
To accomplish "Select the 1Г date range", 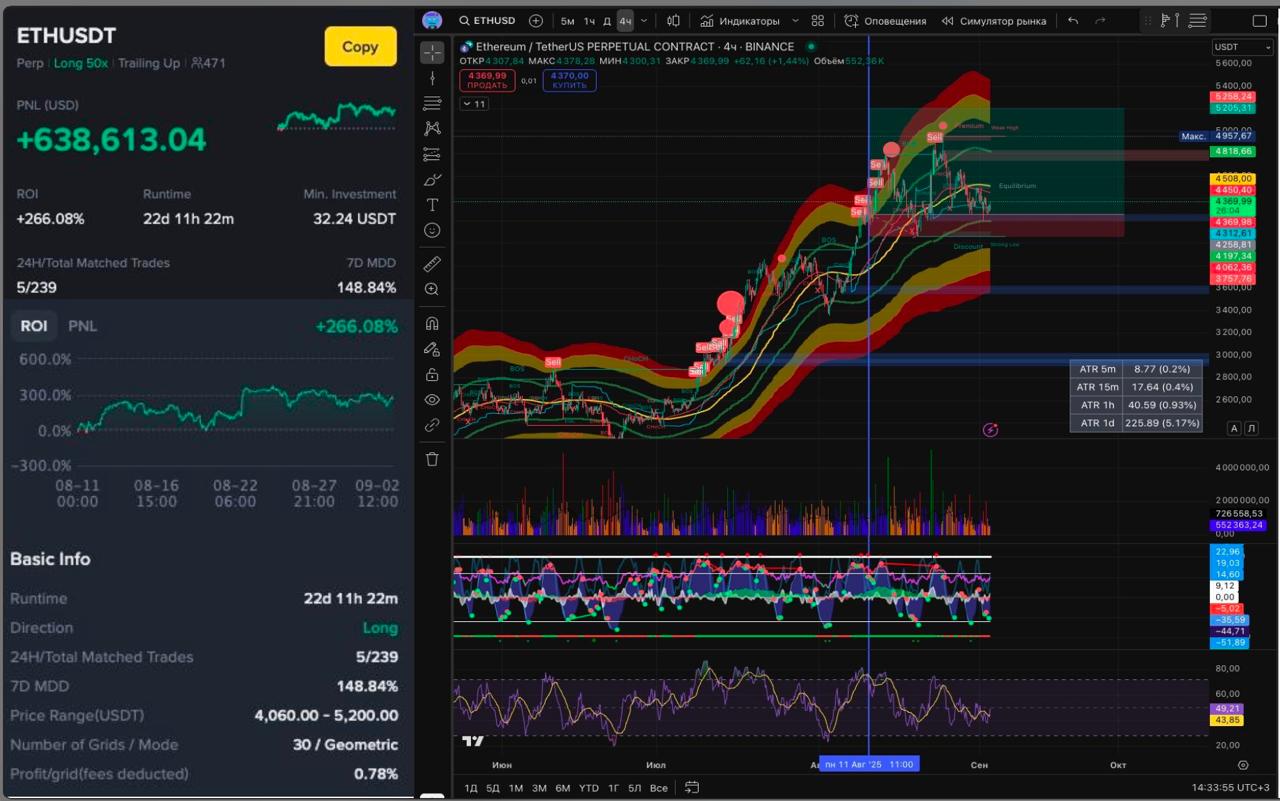I will tap(614, 788).
